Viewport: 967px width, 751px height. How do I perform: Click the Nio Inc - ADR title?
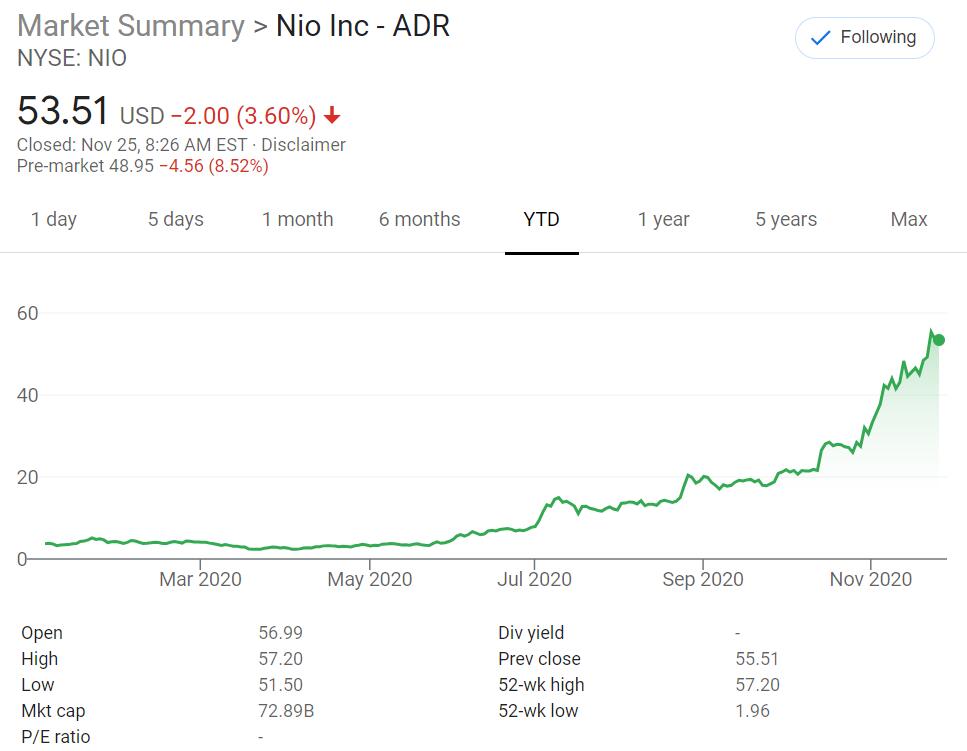click(x=364, y=25)
